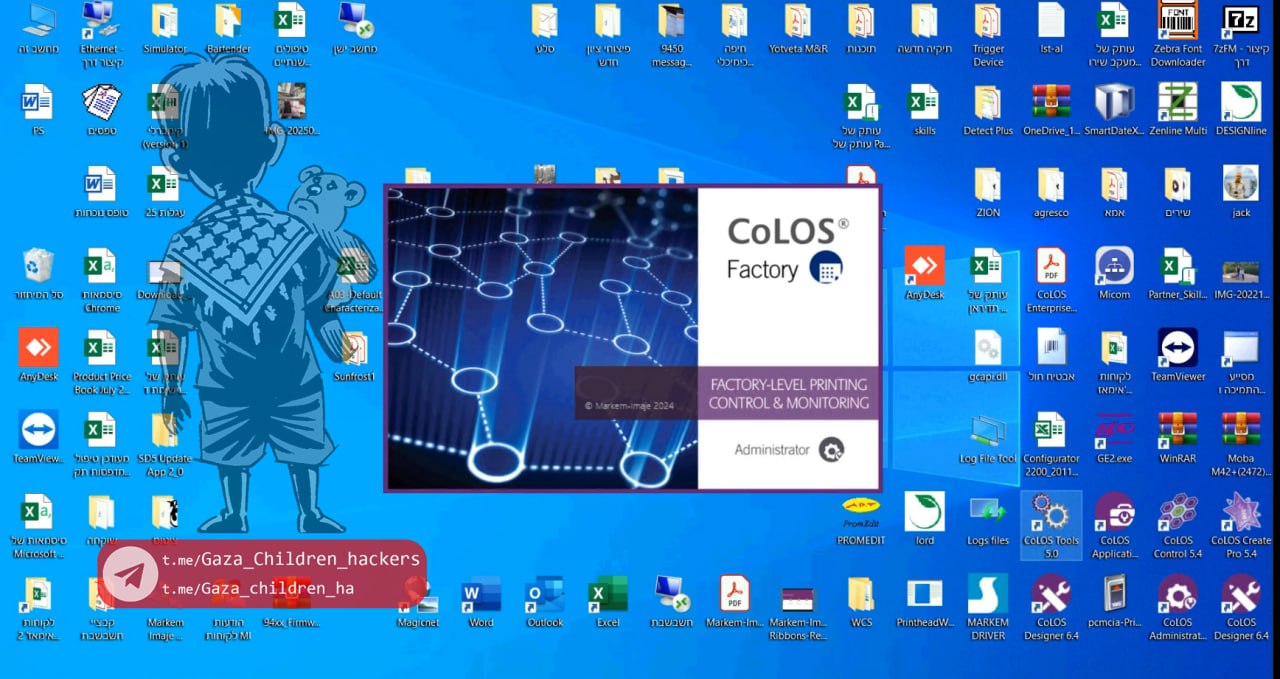Open the CoLOS Tools 5.0 shortcut
Image resolution: width=1280 pixels, height=679 pixels.
tap(1051, 514)
